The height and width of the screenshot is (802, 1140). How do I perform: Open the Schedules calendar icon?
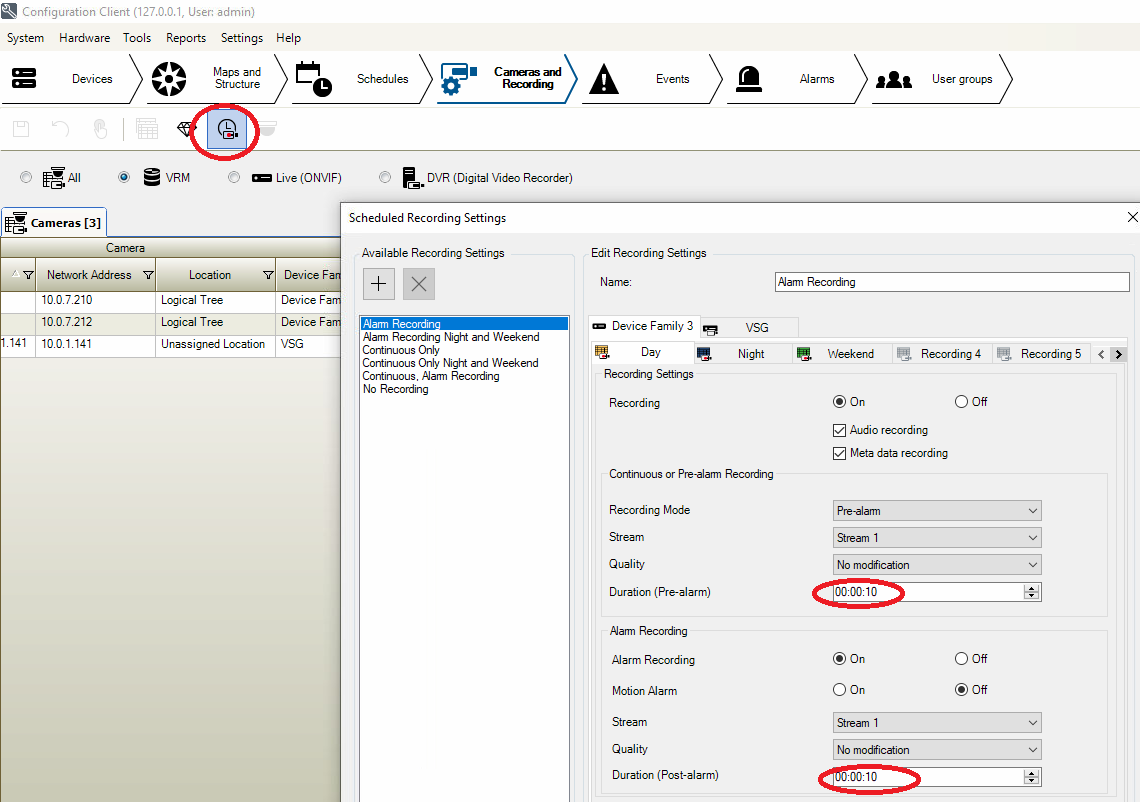(313, 79)
